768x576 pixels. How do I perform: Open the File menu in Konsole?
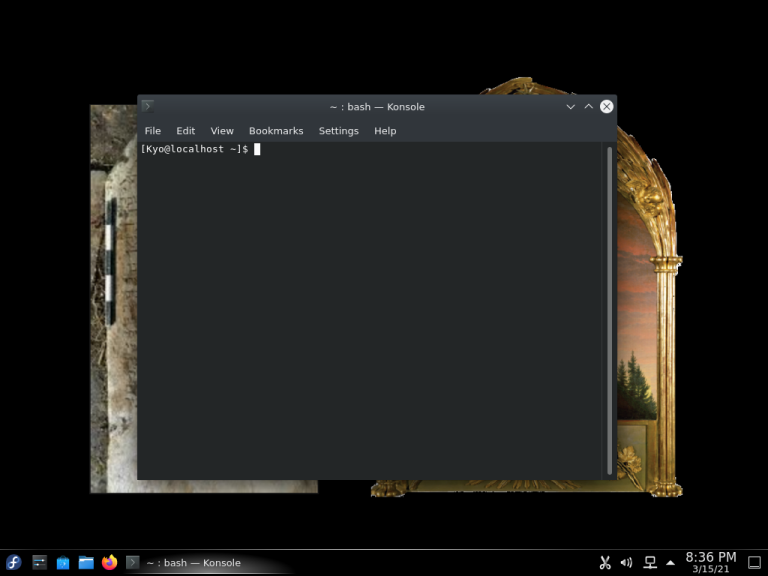152,131
